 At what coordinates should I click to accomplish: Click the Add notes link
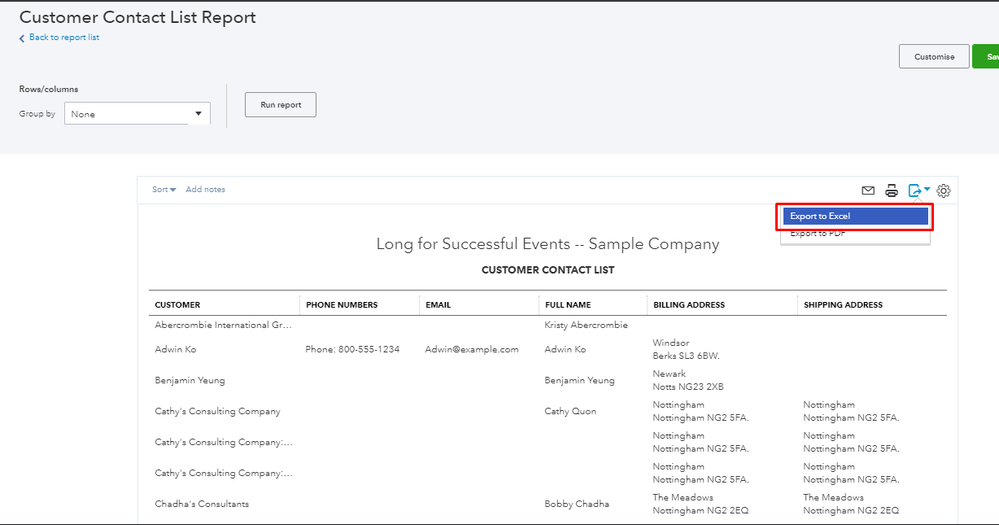205,190
